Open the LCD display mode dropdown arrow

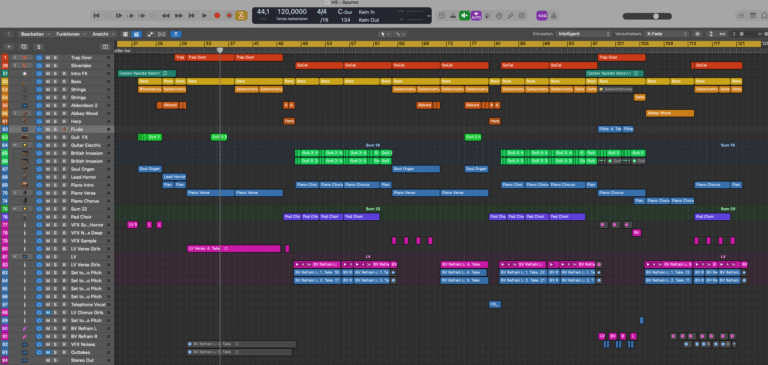point(429,16)
